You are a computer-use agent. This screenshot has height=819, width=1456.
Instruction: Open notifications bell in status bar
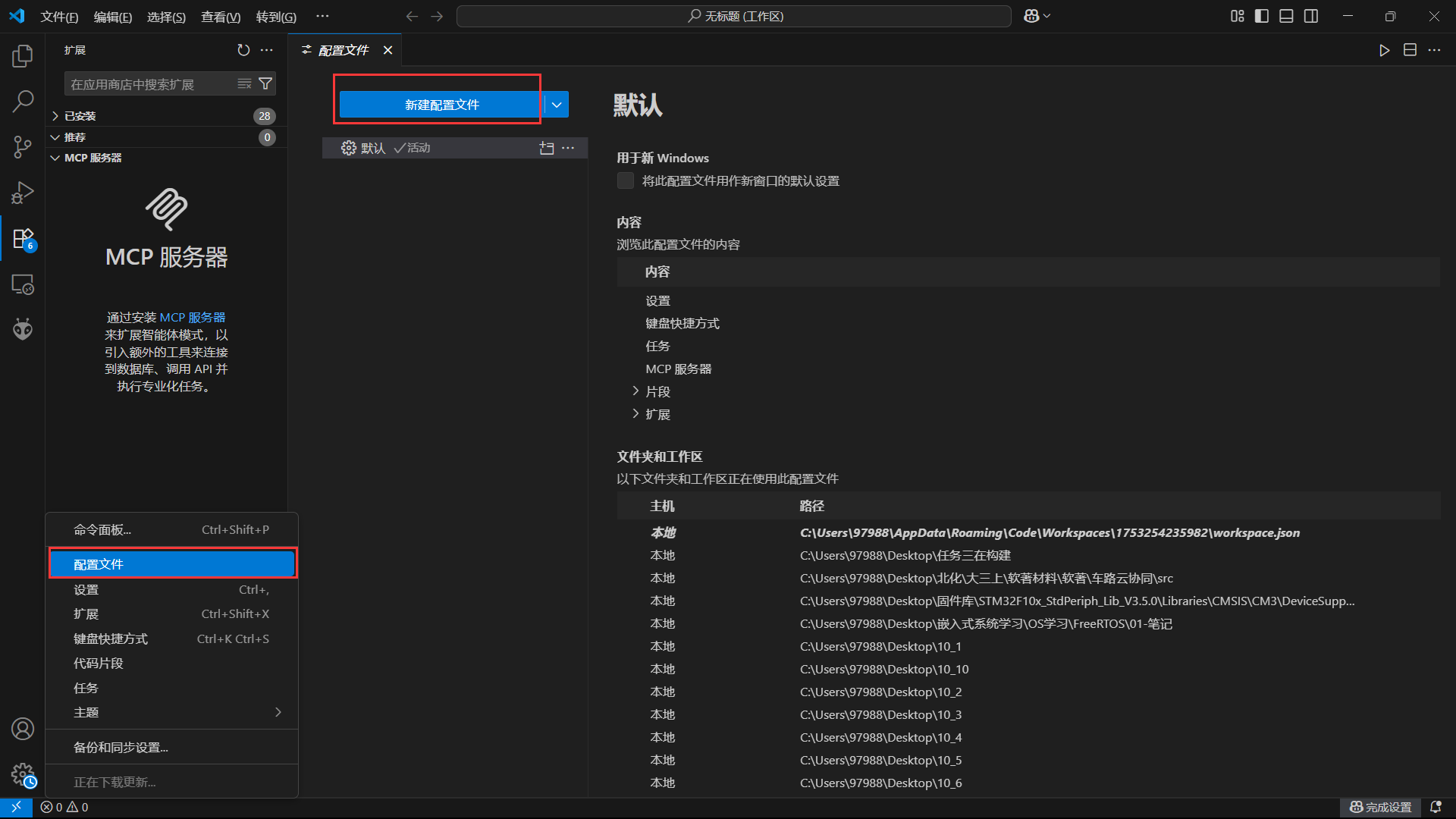pyautogui.click(x=1436, y=808)
